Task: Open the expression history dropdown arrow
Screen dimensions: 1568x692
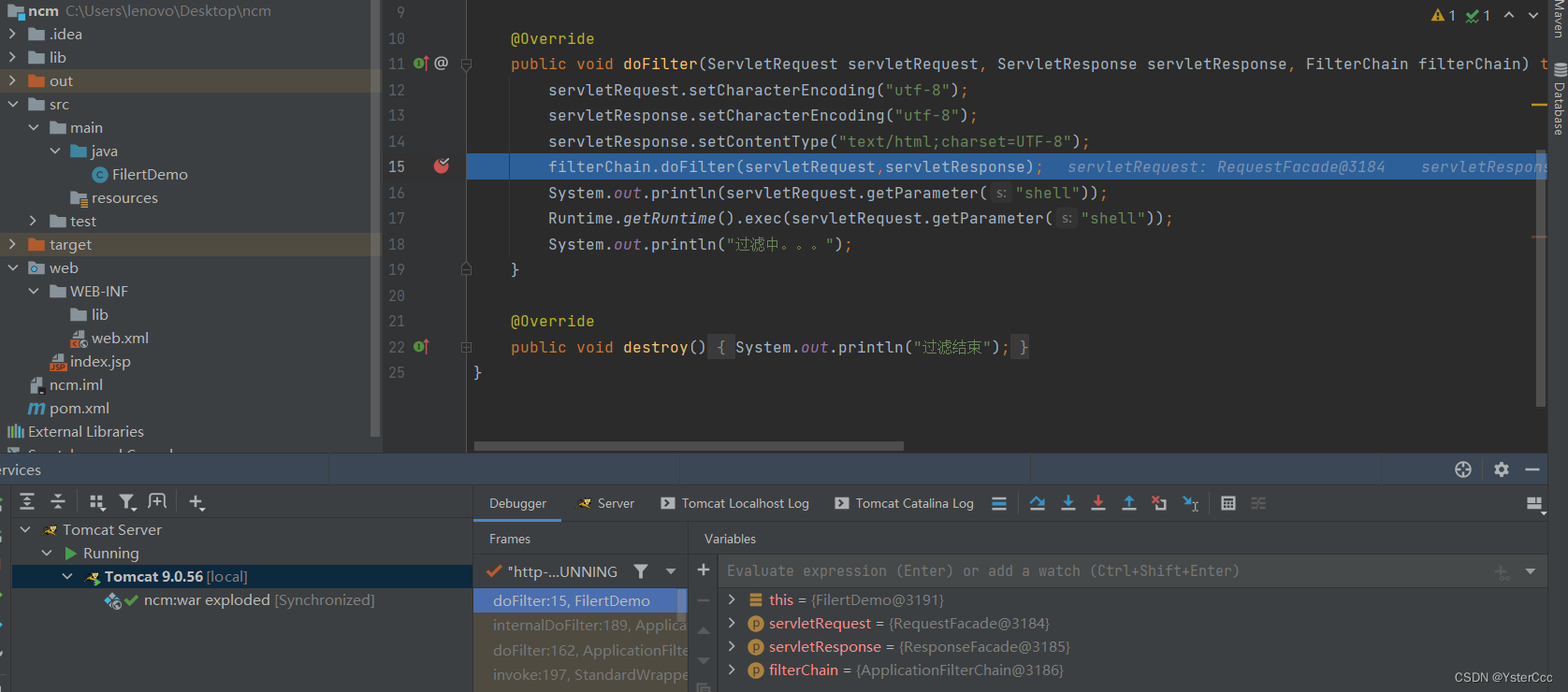Action: click(x=1531, y=571)
